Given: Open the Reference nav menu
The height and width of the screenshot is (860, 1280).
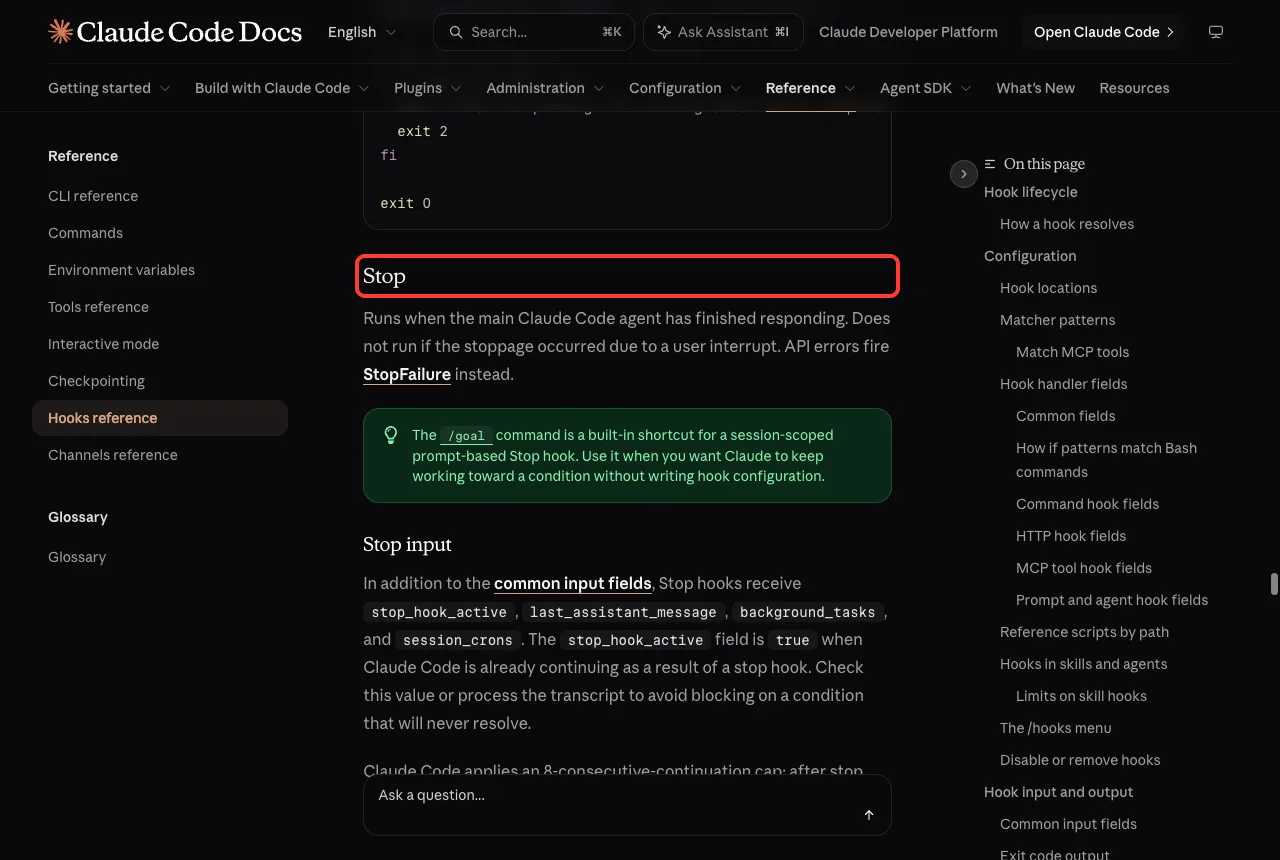Looking at the screenshot, I should pyautogui.click(x=810, y=88).
